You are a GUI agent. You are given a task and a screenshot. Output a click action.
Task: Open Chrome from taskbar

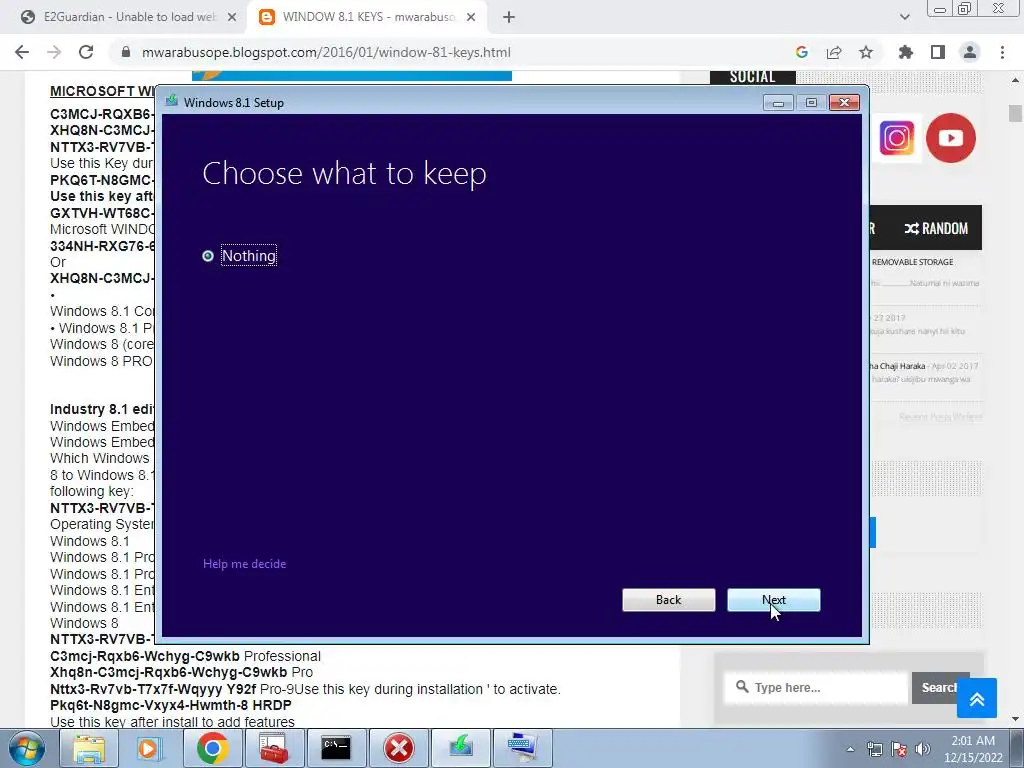[212, 748]
